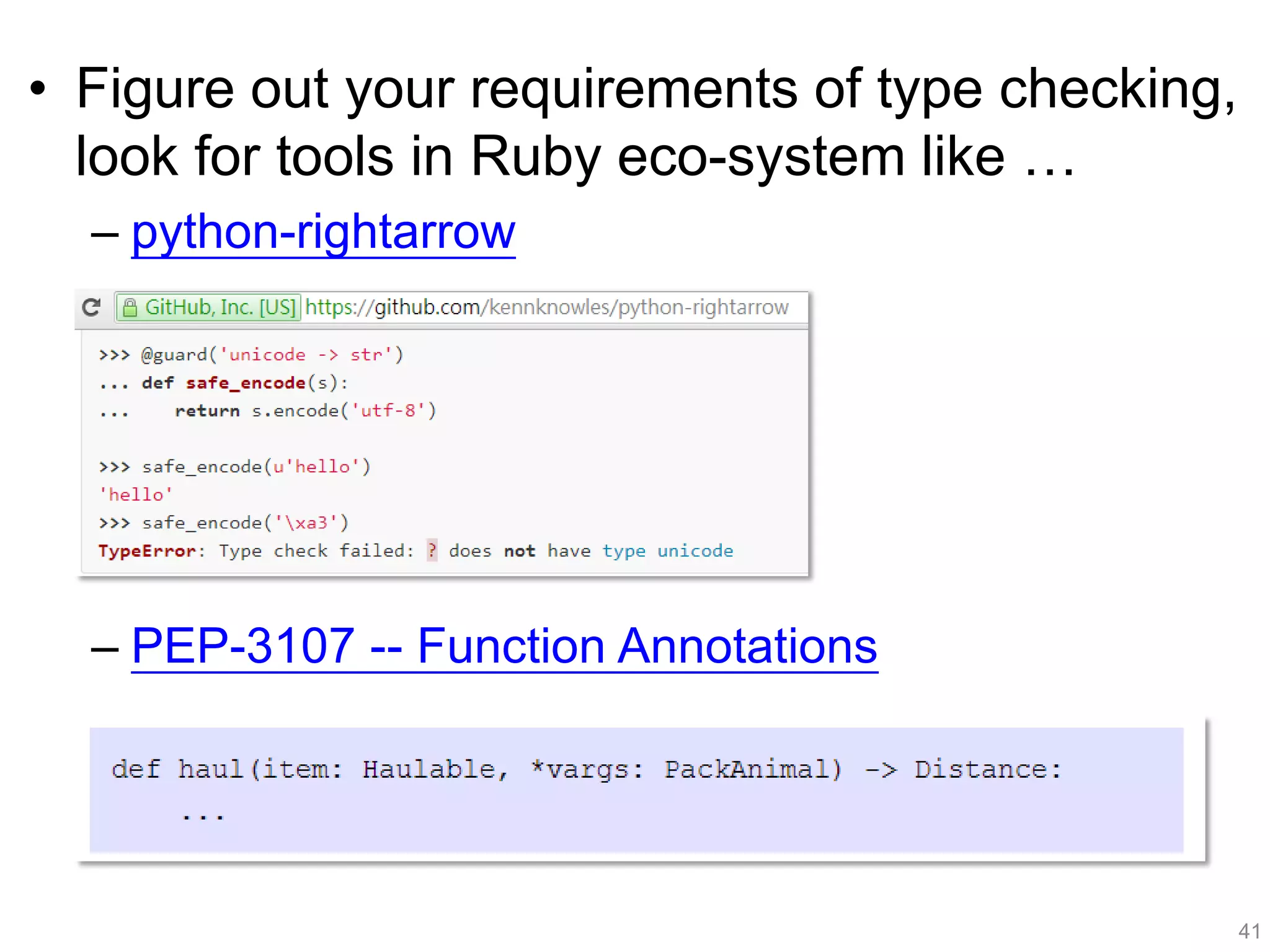Open the python-rightarrow hyperlink
The width and height of the screenshot is (1270, 952).
pos(323,232)
